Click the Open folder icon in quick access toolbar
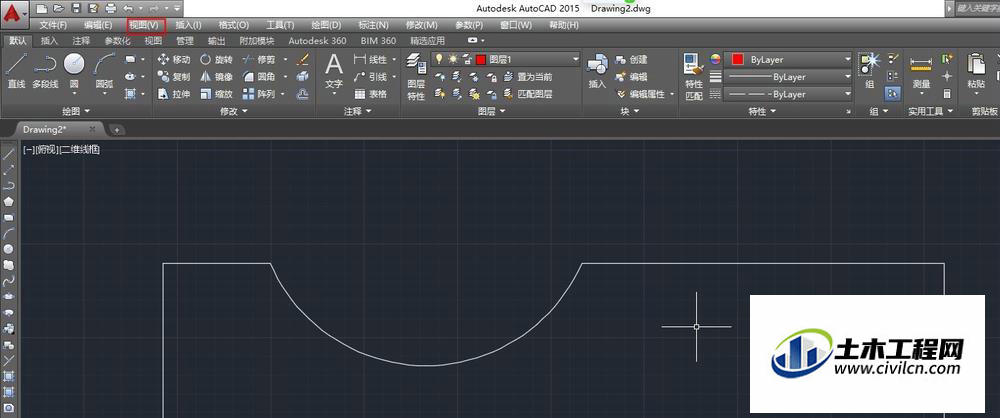 point(59,8)
